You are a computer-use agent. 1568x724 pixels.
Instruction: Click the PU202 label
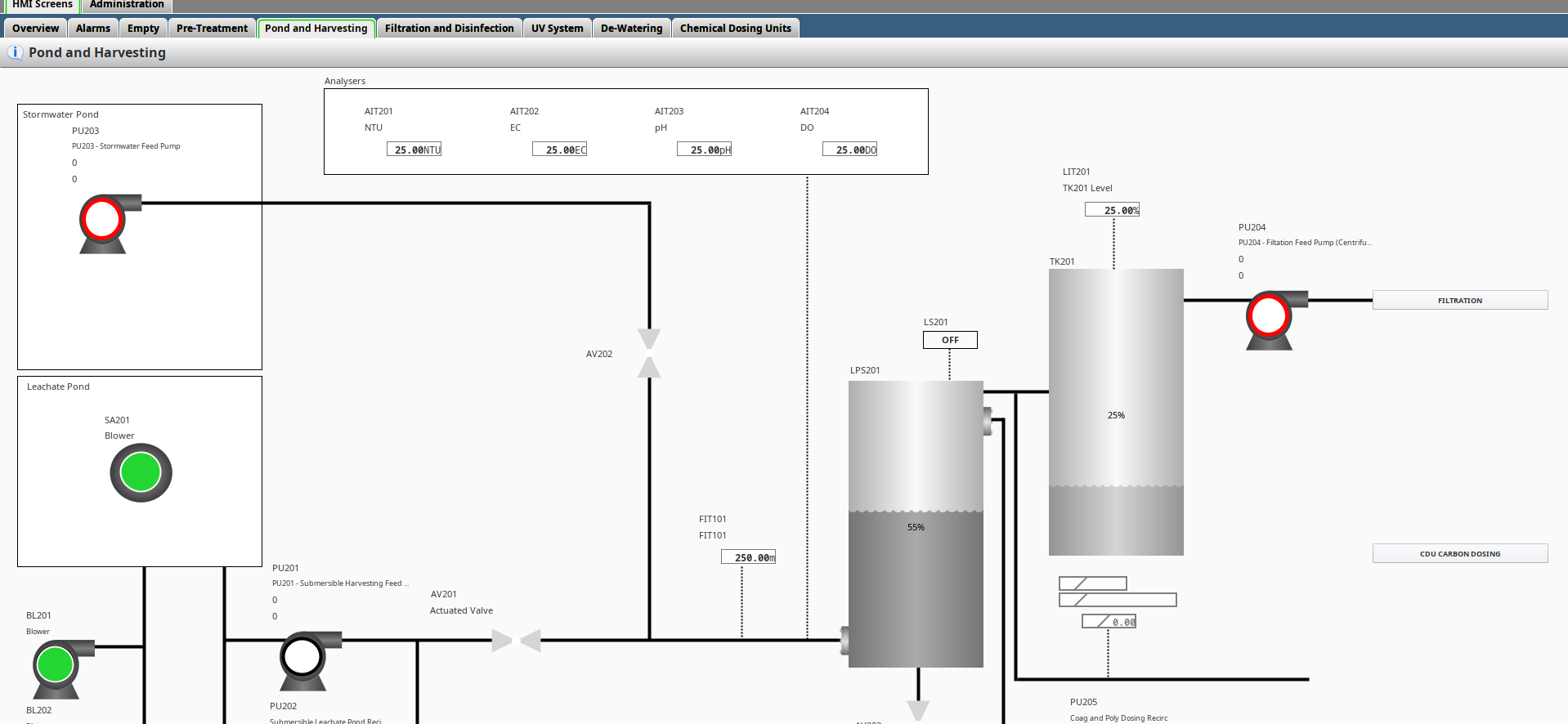tap(283, 706)
